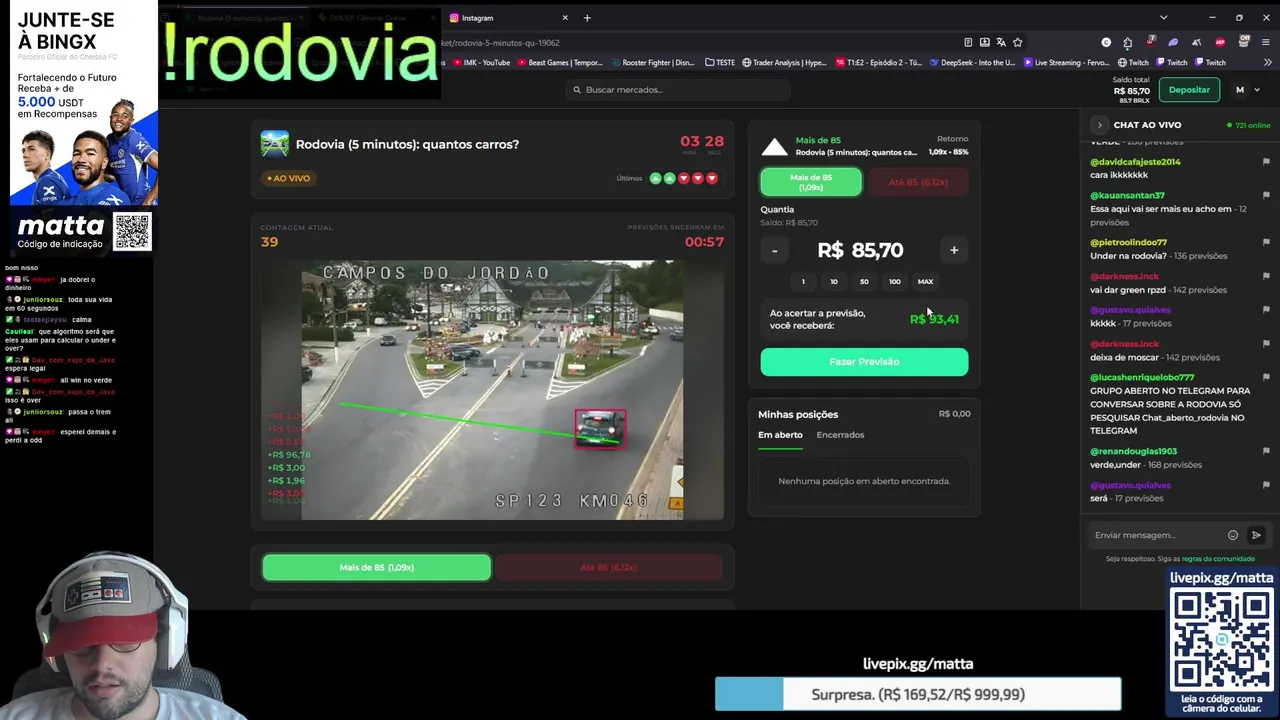1280x720 pixels.
Task: Click the ABP adblock extension icon
Action: point(1220,43)
